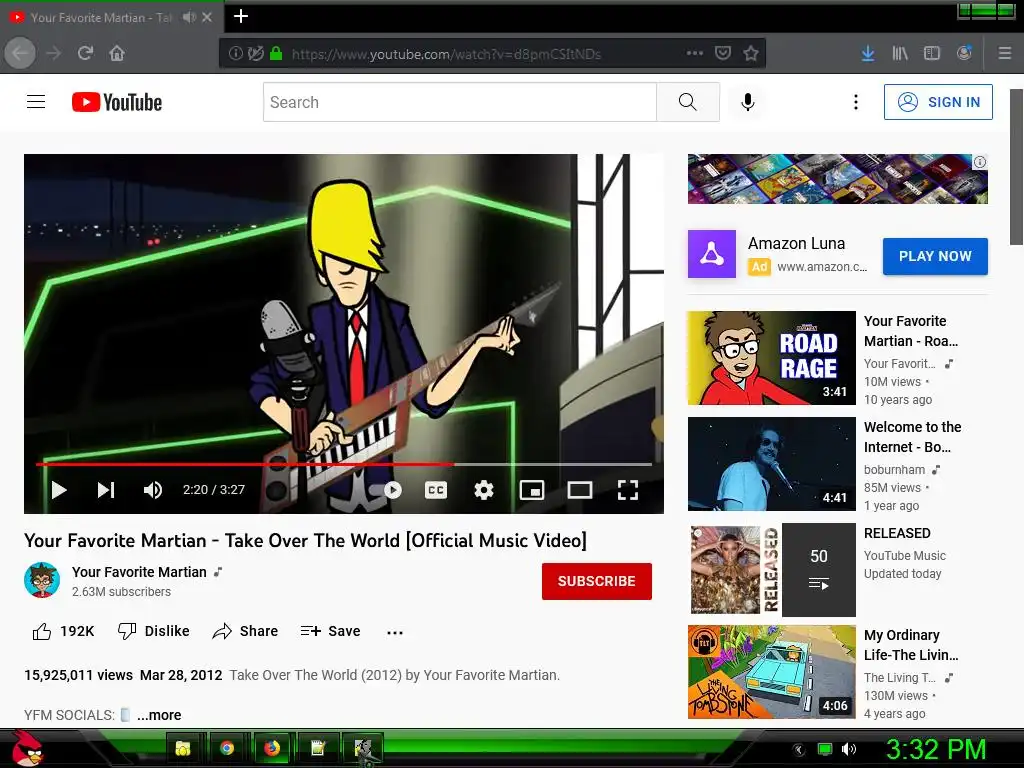
Task: Click the Your Favorite Martian channel name
Action: pyautogui.click(x=139, y=571)
